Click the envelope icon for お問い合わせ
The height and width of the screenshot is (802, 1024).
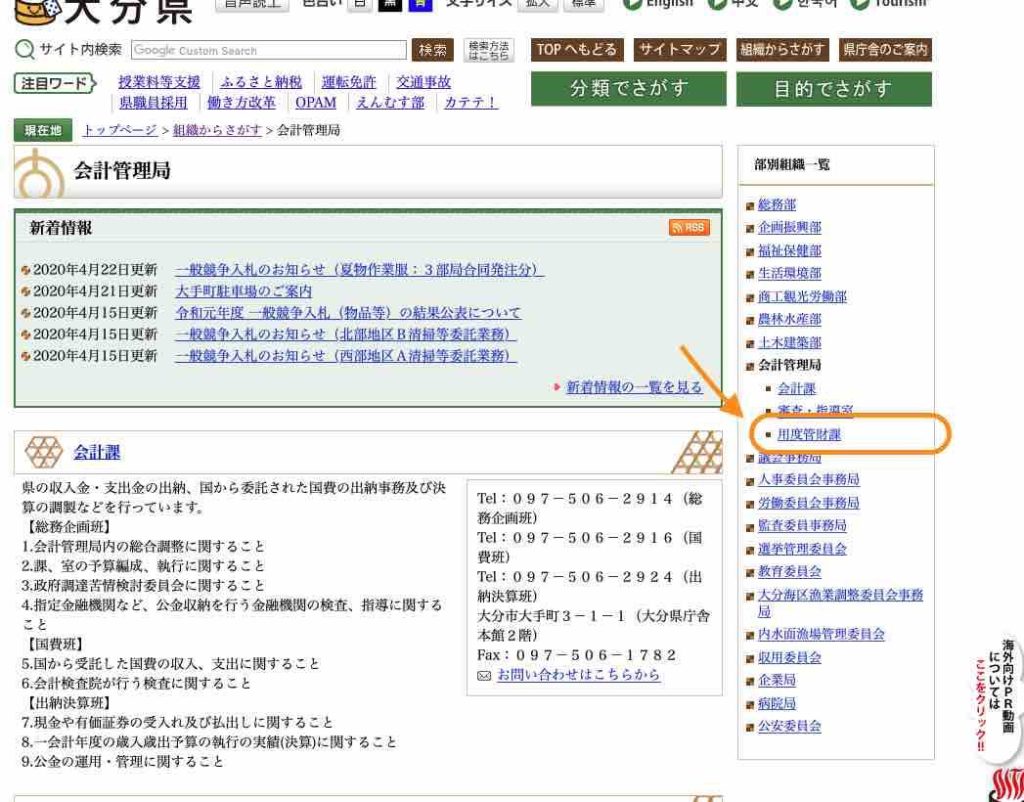point(485,676)
